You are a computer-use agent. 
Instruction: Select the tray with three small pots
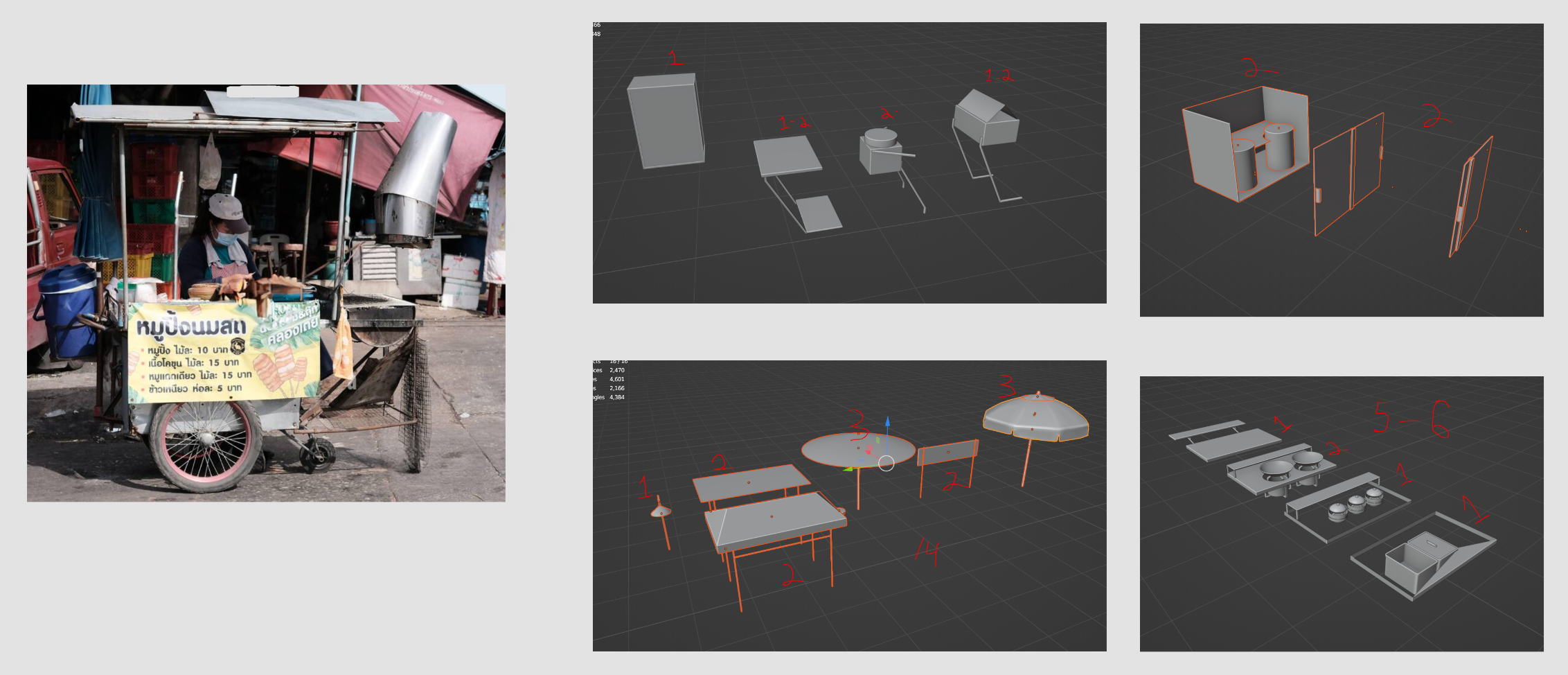(x=1348, y=508)
